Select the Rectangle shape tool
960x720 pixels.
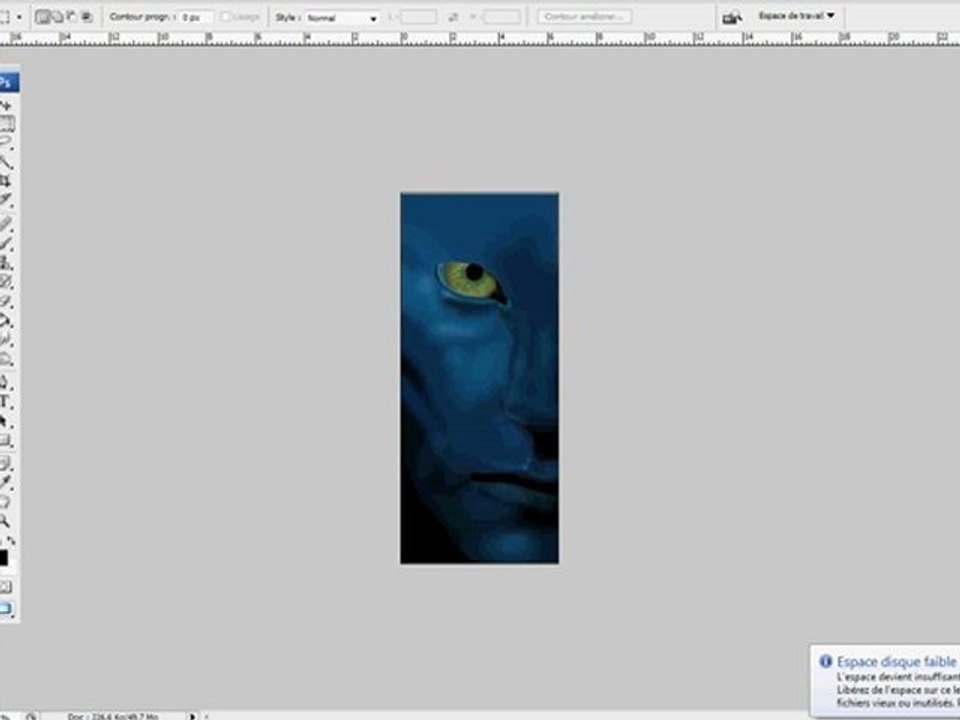click(x=6, y=441)
